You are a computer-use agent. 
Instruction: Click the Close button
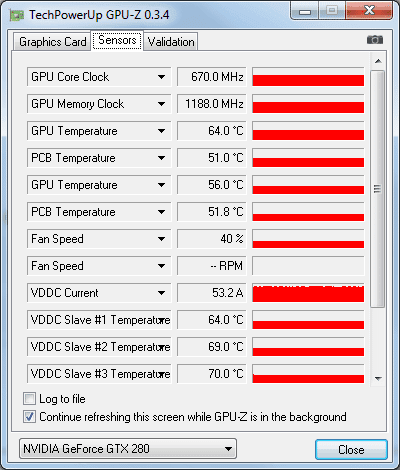(351, 449)
